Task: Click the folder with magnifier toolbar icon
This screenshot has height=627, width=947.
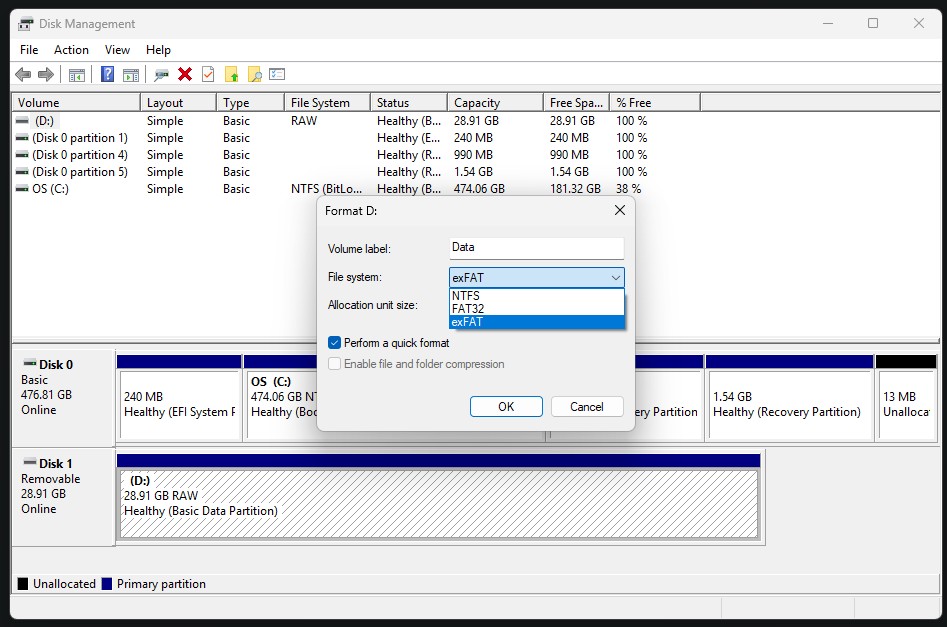Action: pos(253,73)
